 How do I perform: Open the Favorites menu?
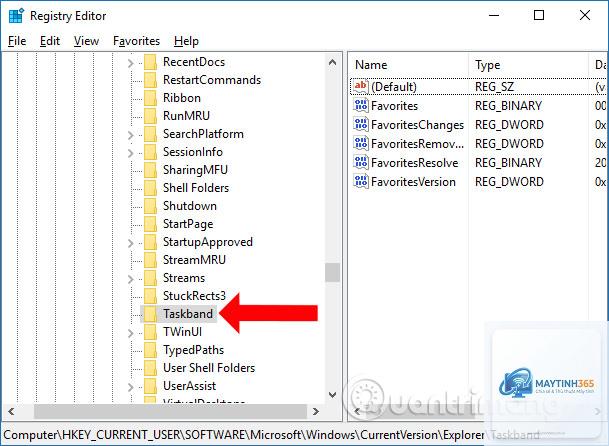(x=136, y=41)
